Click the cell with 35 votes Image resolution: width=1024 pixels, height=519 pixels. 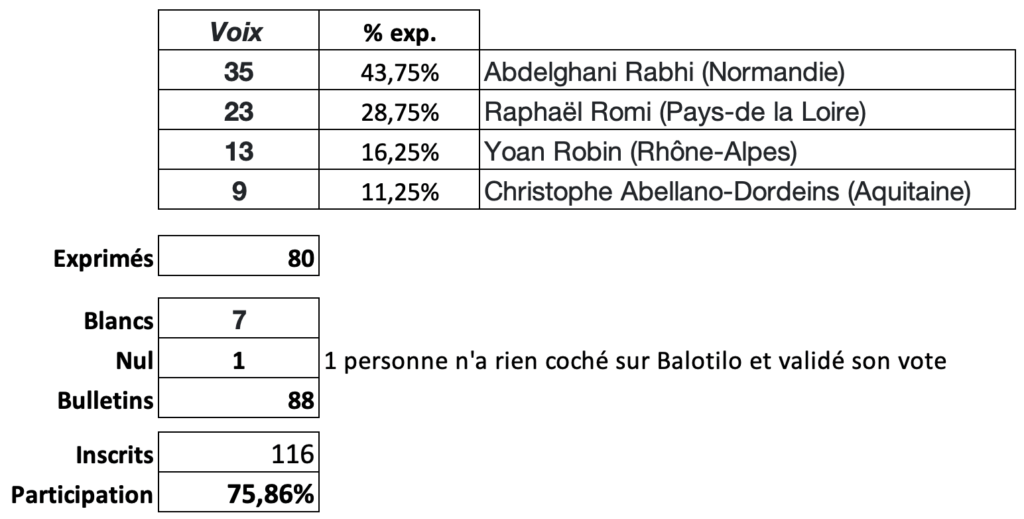(238, 70)
